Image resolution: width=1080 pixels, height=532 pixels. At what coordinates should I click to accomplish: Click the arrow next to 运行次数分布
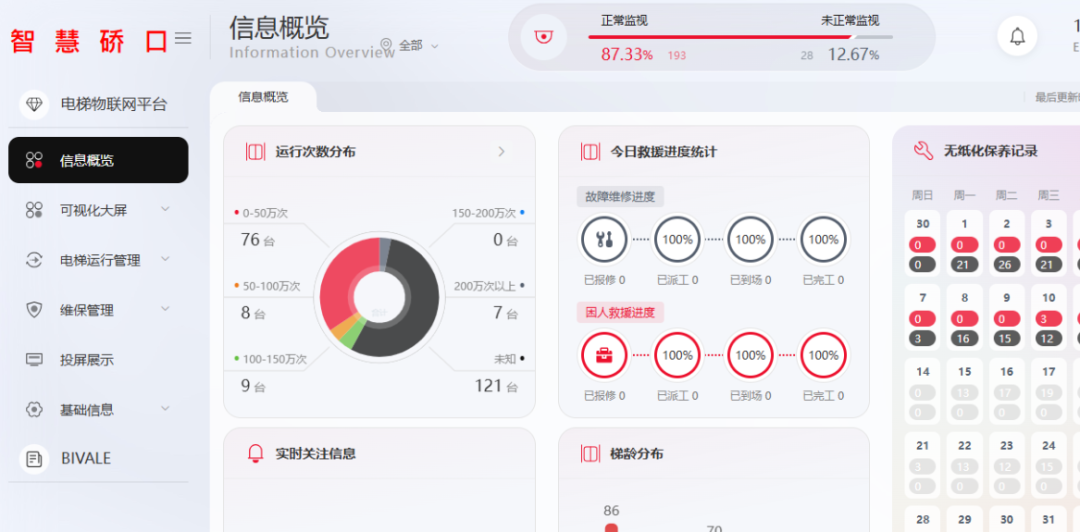501,152
